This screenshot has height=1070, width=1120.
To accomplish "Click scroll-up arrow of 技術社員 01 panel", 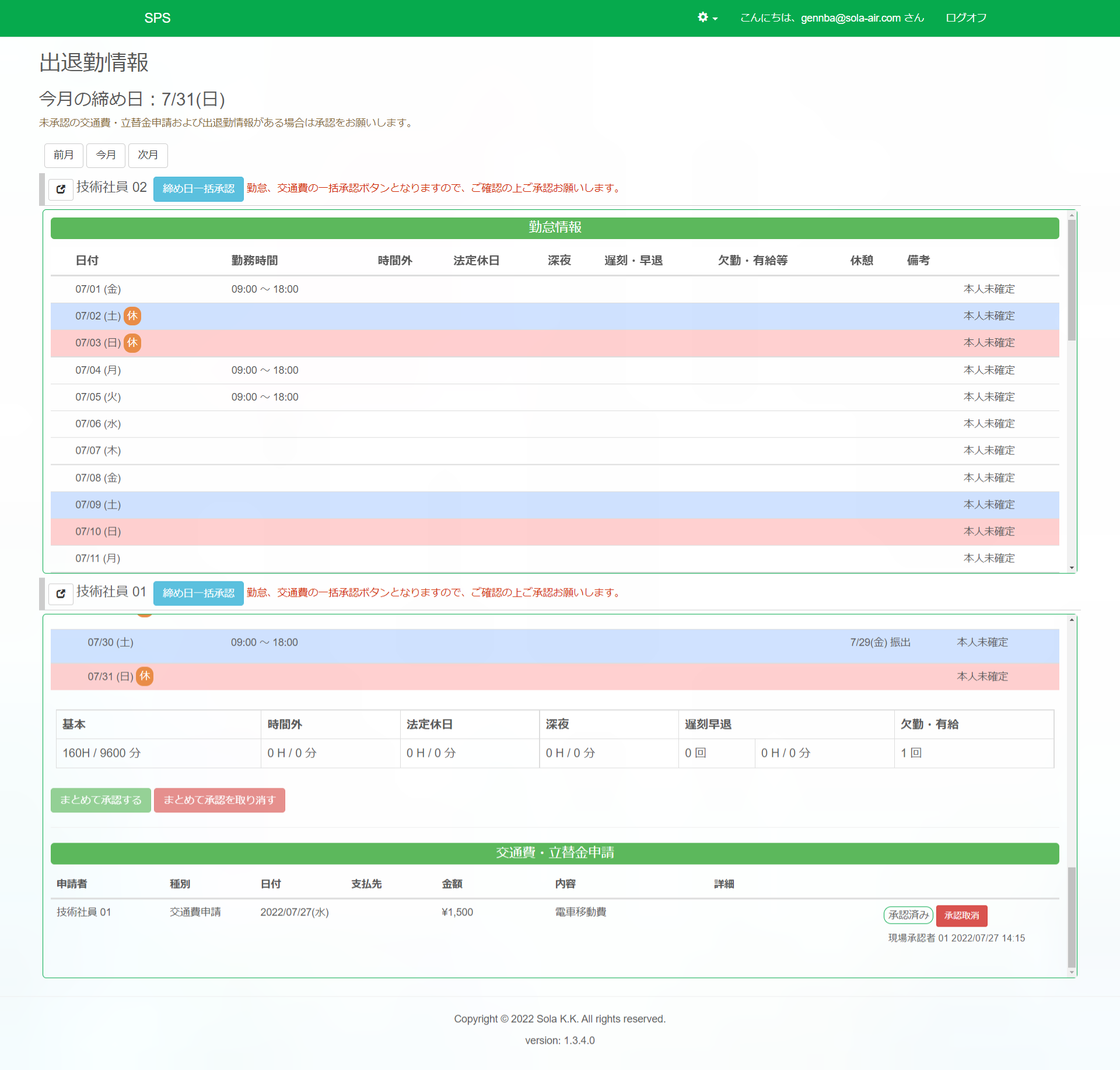I will 1072,620.
